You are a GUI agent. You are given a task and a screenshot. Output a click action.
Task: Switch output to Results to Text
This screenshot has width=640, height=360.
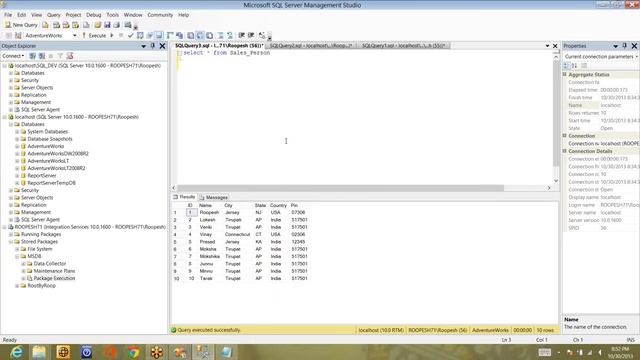(x=190, y=36)
